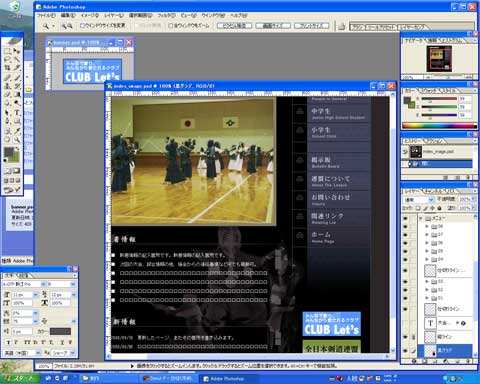Image resolution: width=480 pixels, height=384 pixels.
Task: Open font family dropdown in Character palette
Action: coord(43,284)
